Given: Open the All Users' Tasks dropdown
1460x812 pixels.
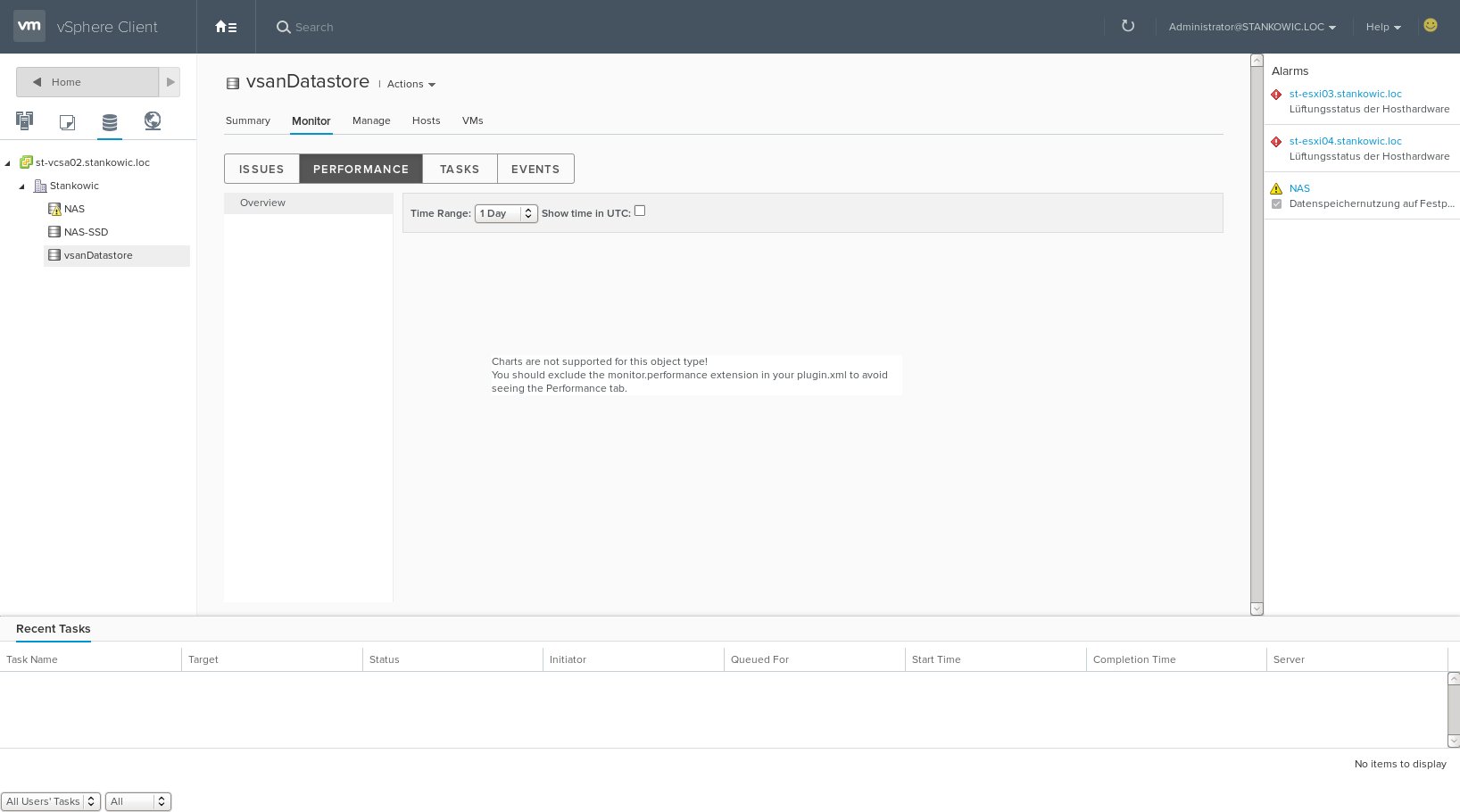Looking at the screenshot, I should (x=51, y=801).
